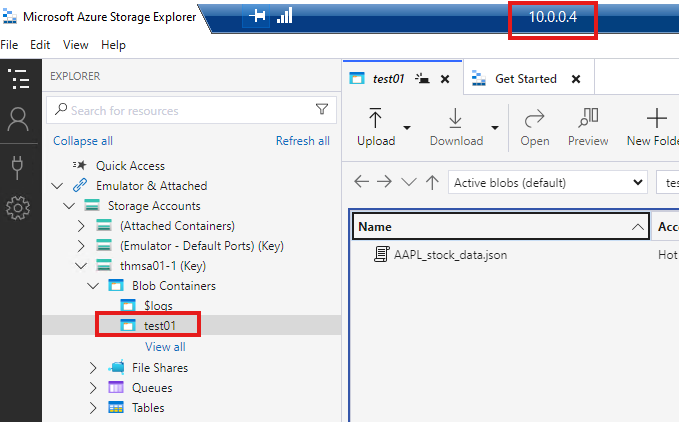
Task: Click the Hot access tier cell
Action: pyautogui.click(x=668, y=255)
